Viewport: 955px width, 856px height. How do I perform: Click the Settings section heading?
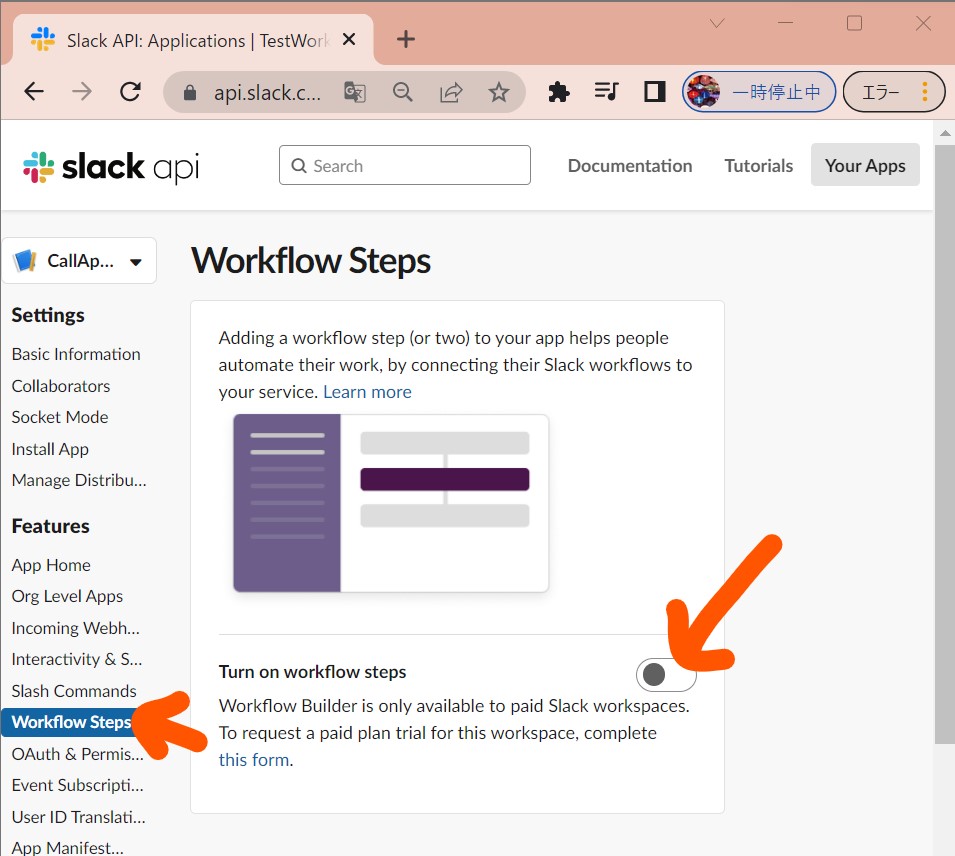pyautogui.click(x=48, y=315)
